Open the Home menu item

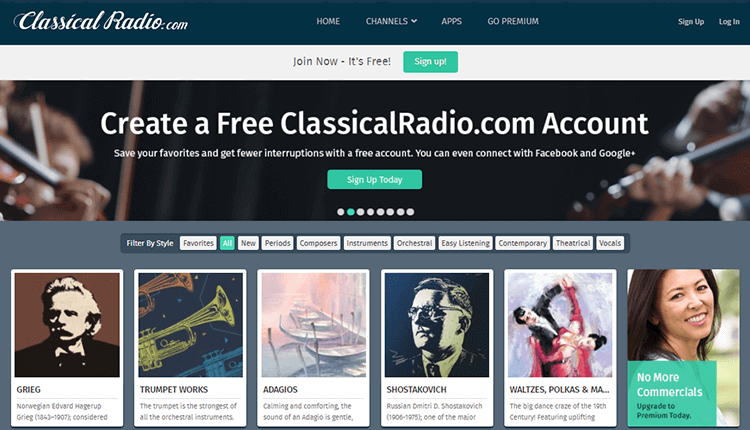tap(328, 21)
